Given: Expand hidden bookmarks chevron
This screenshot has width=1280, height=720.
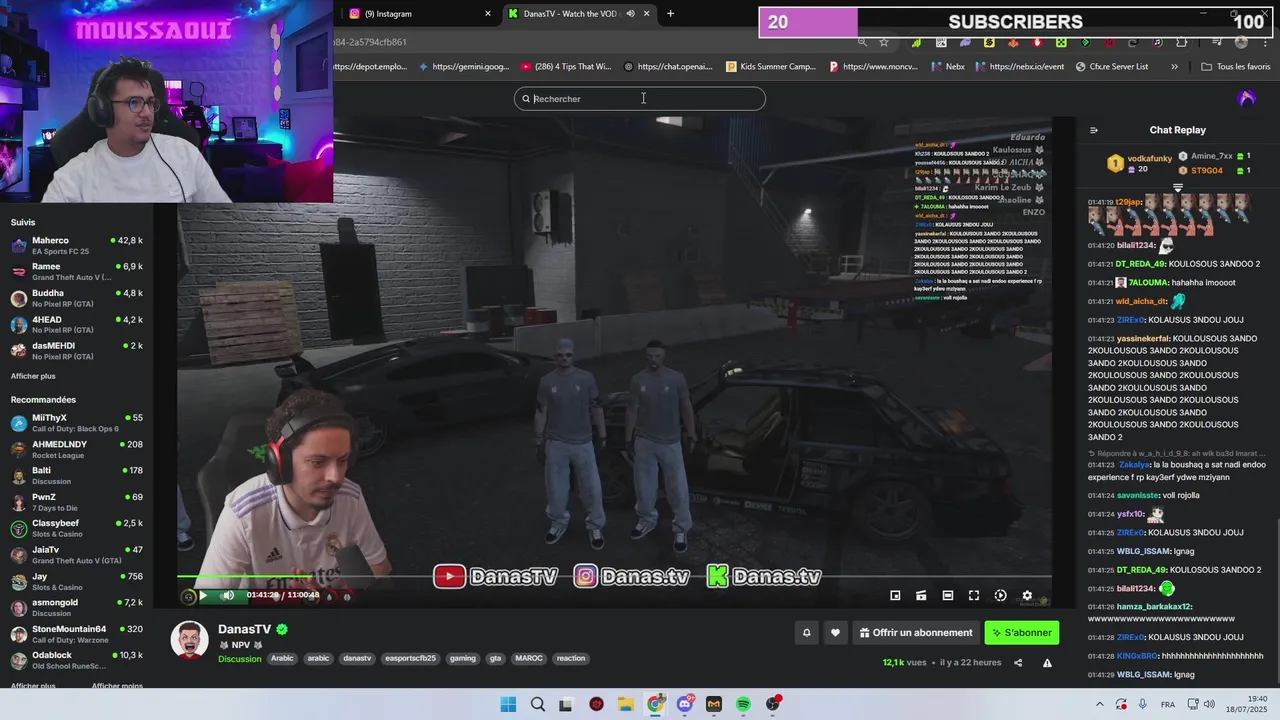Looking at the screenshot, I should pos(1174,67).
